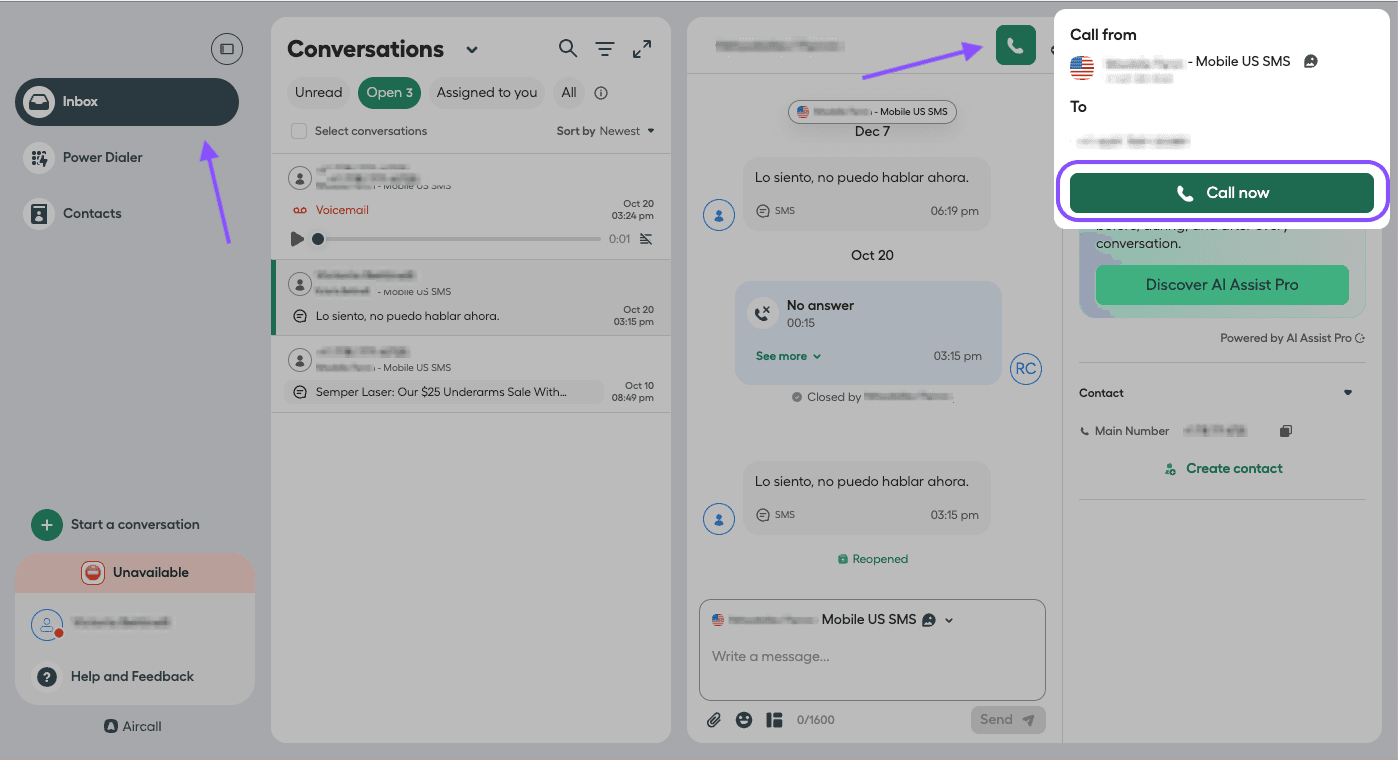Expand See more on No answer call
Image resolution: width=1398 pixels, height=760 pixels.
pos(788,356)
